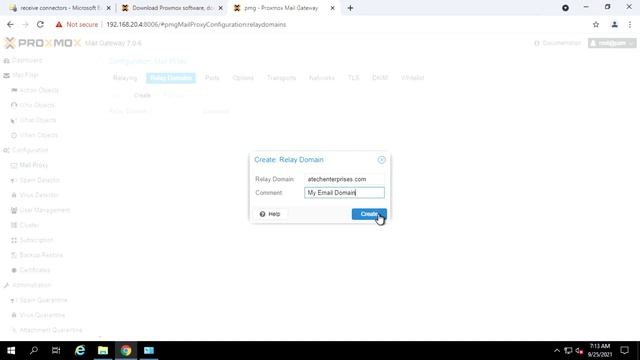The height and width of the screenshot is (360, 640).
Task: Open network status tray icon
Action: [x=568, y=351]
